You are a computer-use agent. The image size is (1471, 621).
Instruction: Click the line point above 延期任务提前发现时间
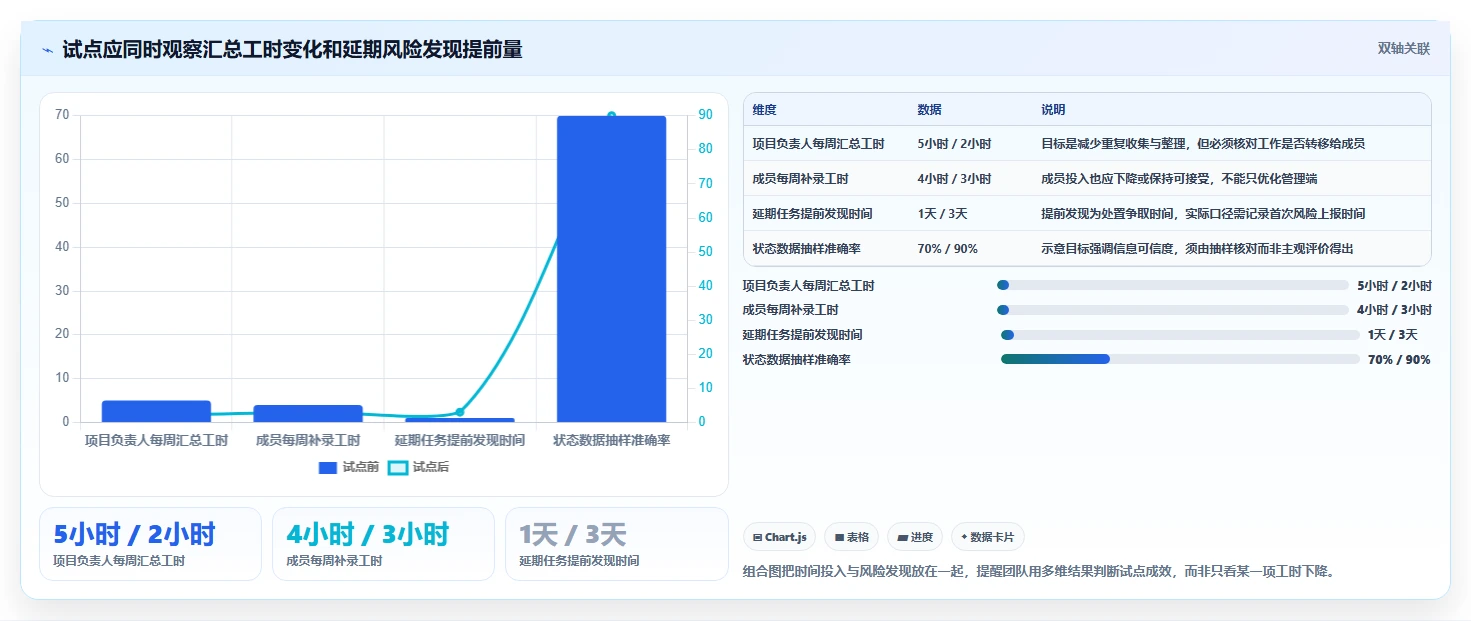coord(460,412)
